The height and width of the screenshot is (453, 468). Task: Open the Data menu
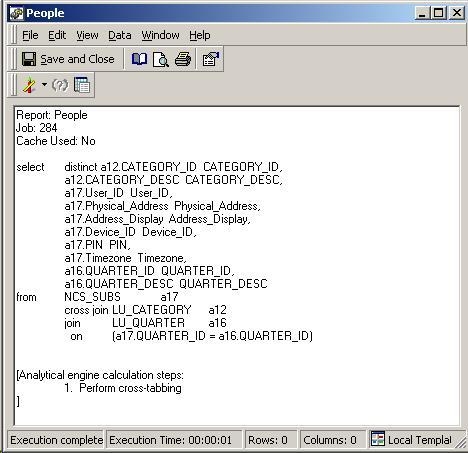(x=120, y=35)
